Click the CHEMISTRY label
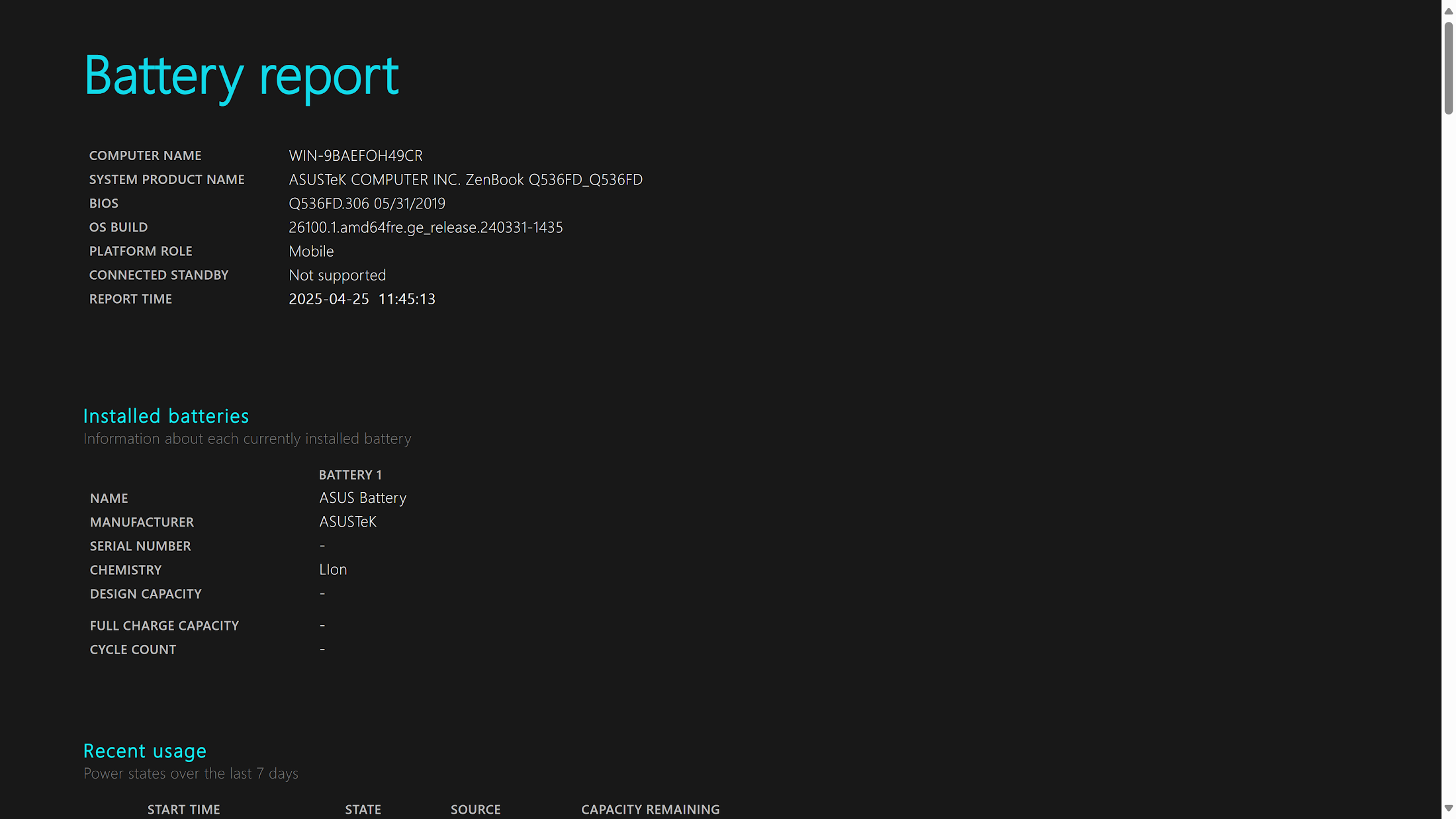1456x819 pixels. [126, 570]
